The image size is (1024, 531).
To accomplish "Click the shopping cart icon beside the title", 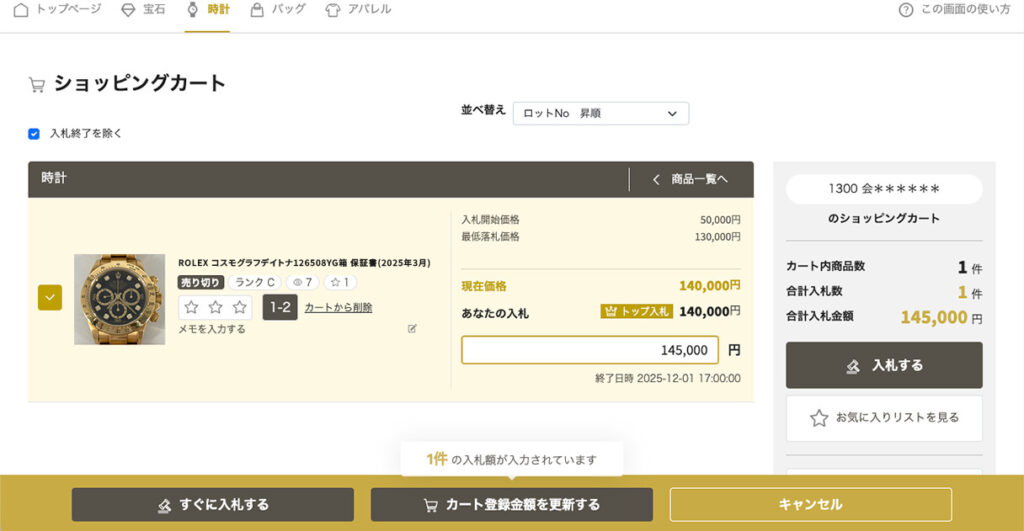I will (37, 85).
